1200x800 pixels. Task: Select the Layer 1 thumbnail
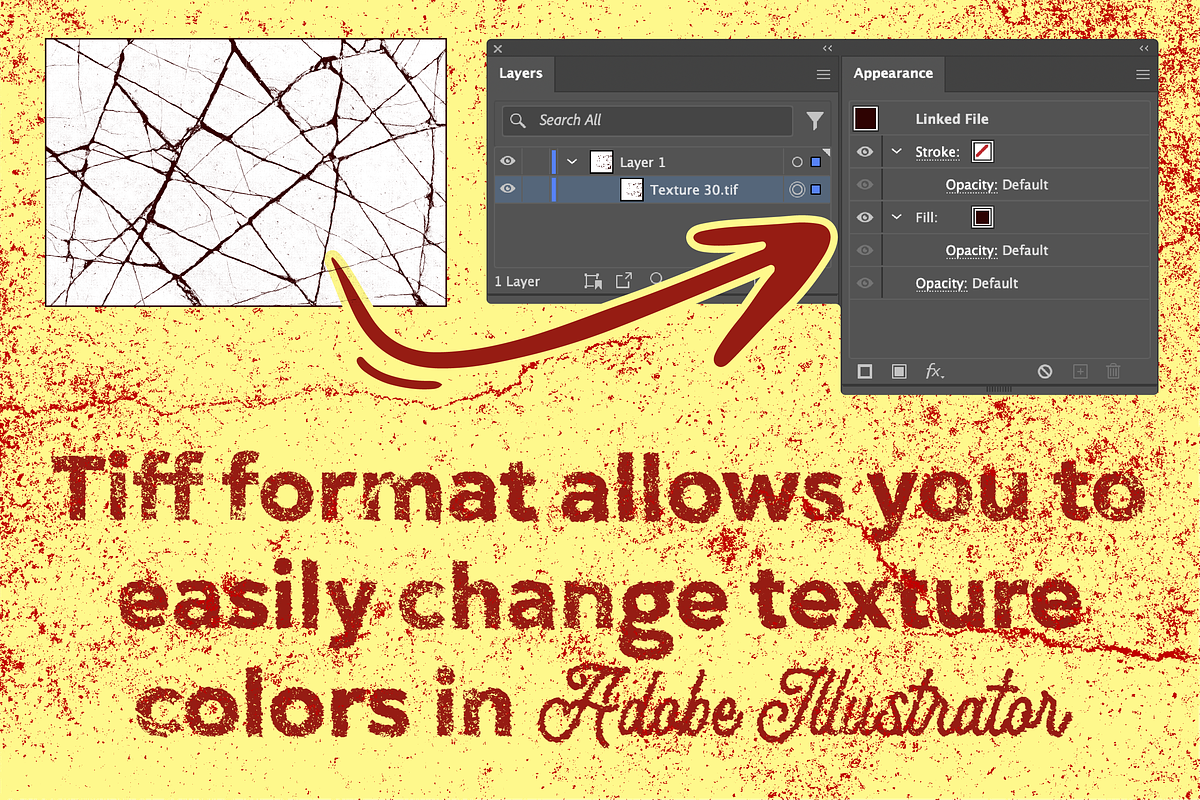tap(601, 162)
